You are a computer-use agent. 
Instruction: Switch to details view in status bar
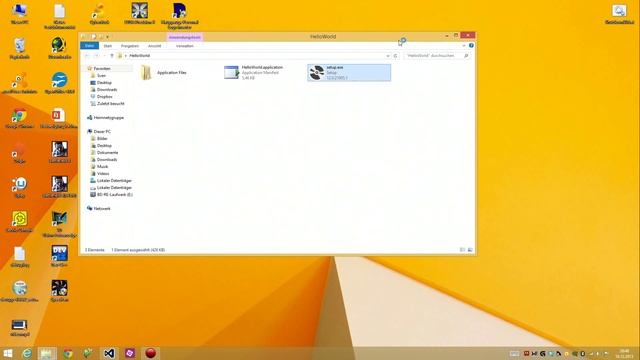tap(462, 250)
